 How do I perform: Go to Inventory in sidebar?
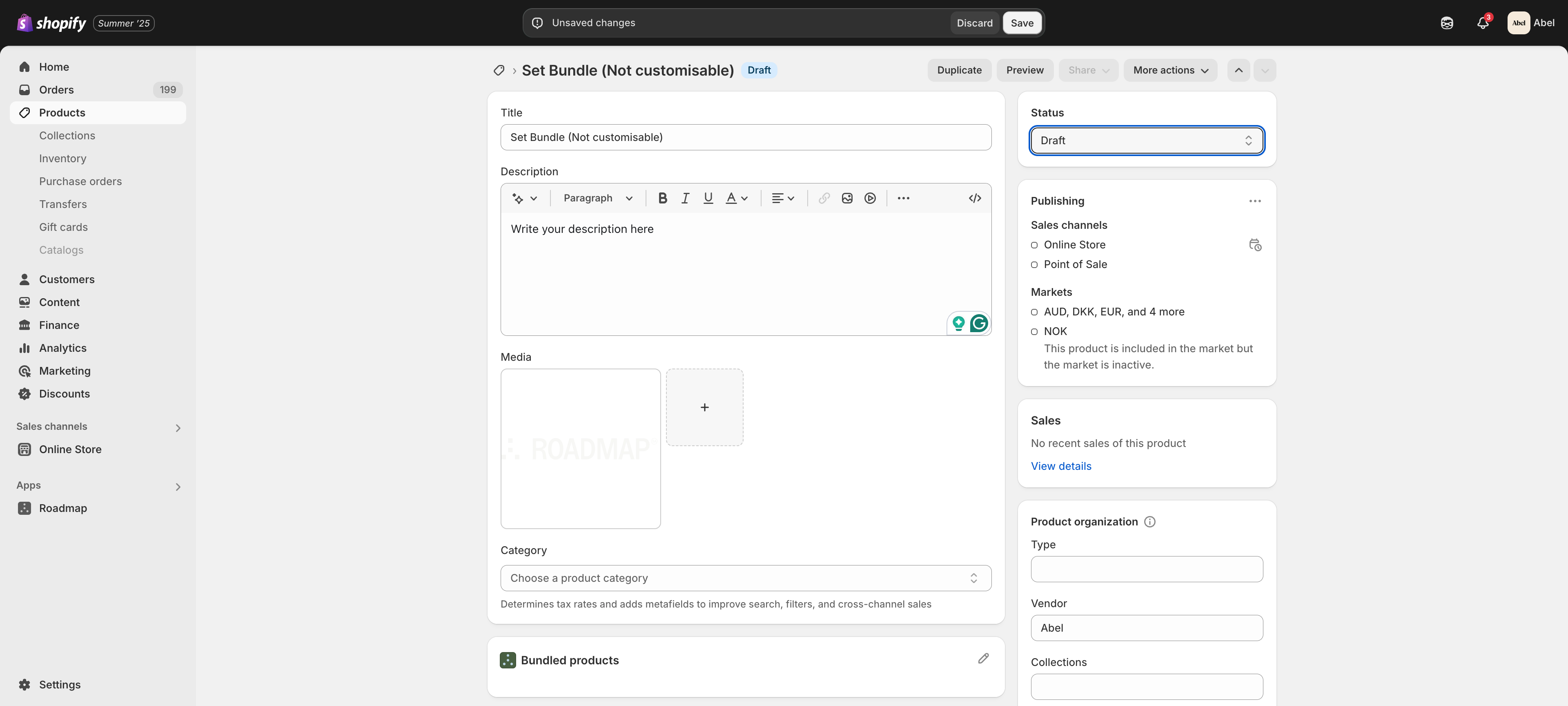pyautogui.click(x=63, y=159)
